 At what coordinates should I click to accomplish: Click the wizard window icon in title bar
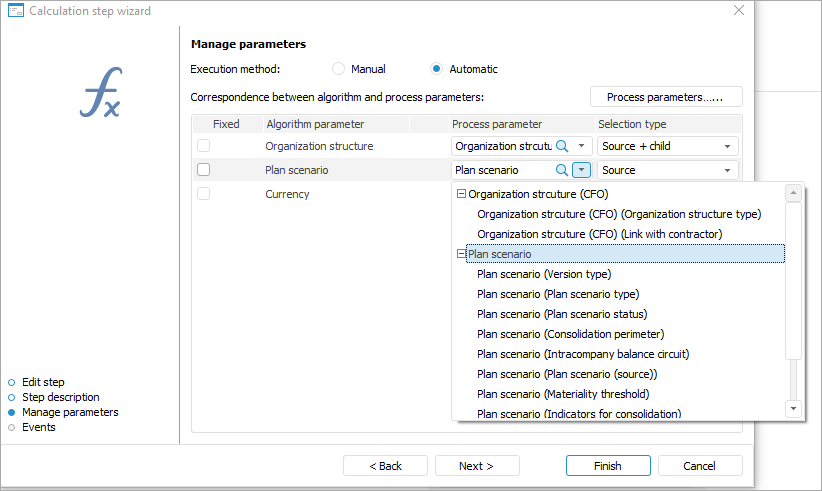[x=15, y=10]
